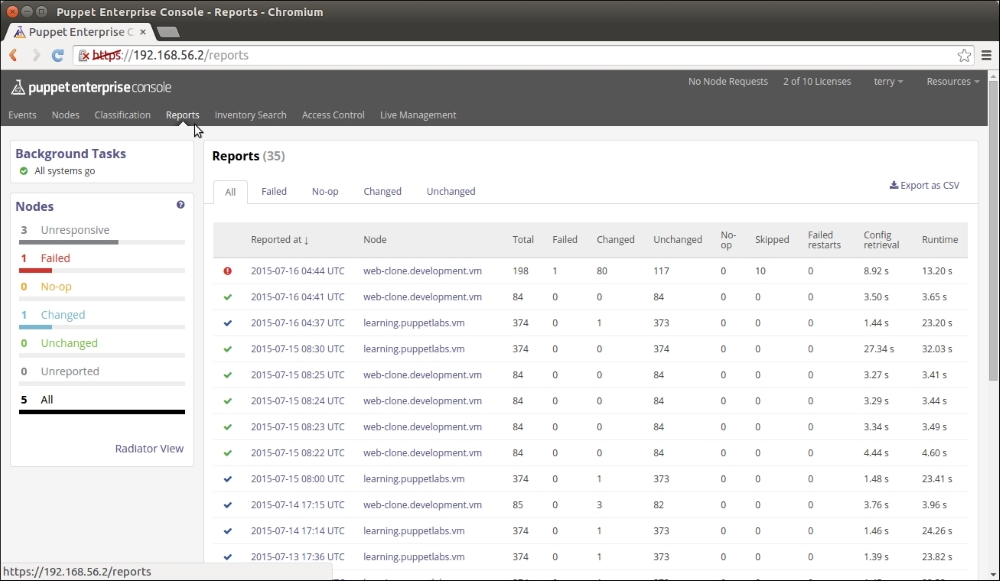Expand the Resources dropdown menu
Image resolution: width=1000 pixels, height=581 pixels.
(952, 82)
